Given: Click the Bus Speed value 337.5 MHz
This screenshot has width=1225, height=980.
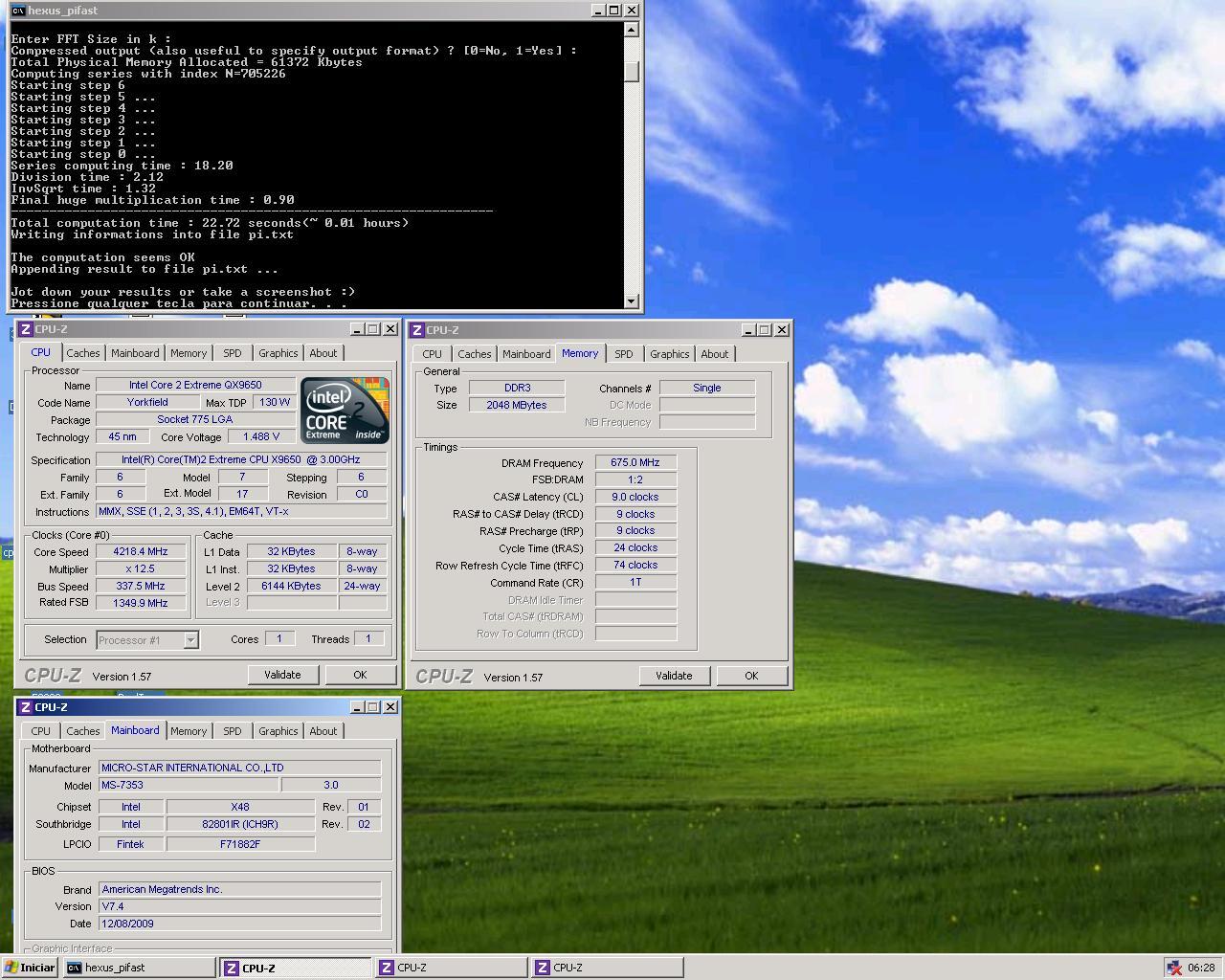Looking at the screenshot, I should click(x=141, y=586).
